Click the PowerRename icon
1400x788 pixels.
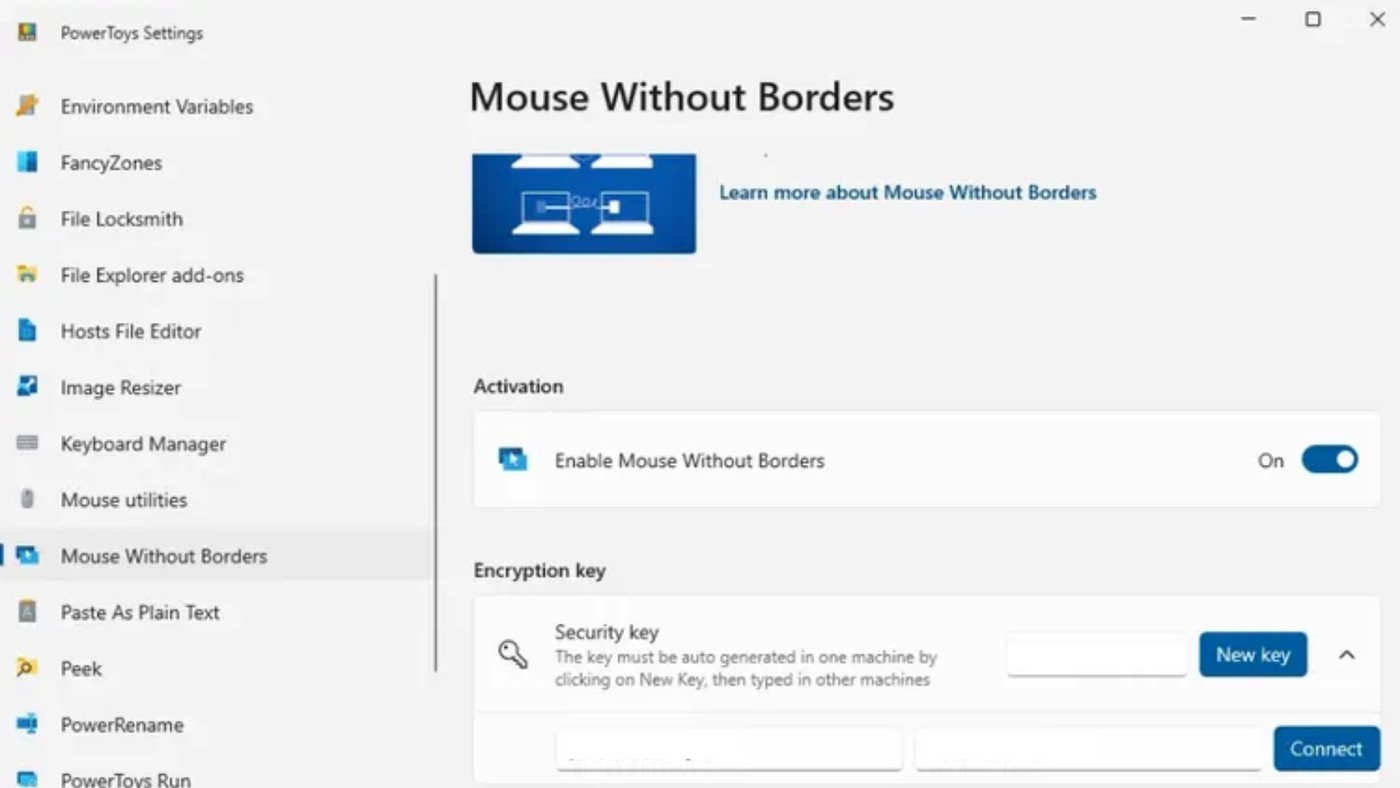27,723
